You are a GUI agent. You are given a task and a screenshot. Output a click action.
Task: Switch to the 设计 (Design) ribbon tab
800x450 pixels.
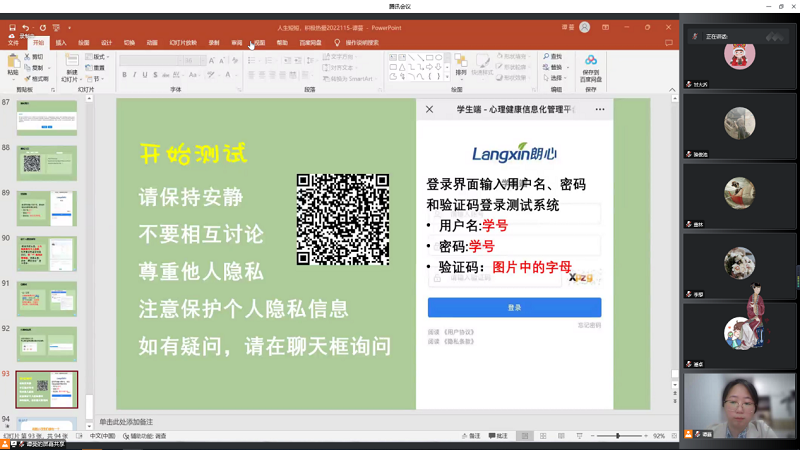tap(106, 43)
